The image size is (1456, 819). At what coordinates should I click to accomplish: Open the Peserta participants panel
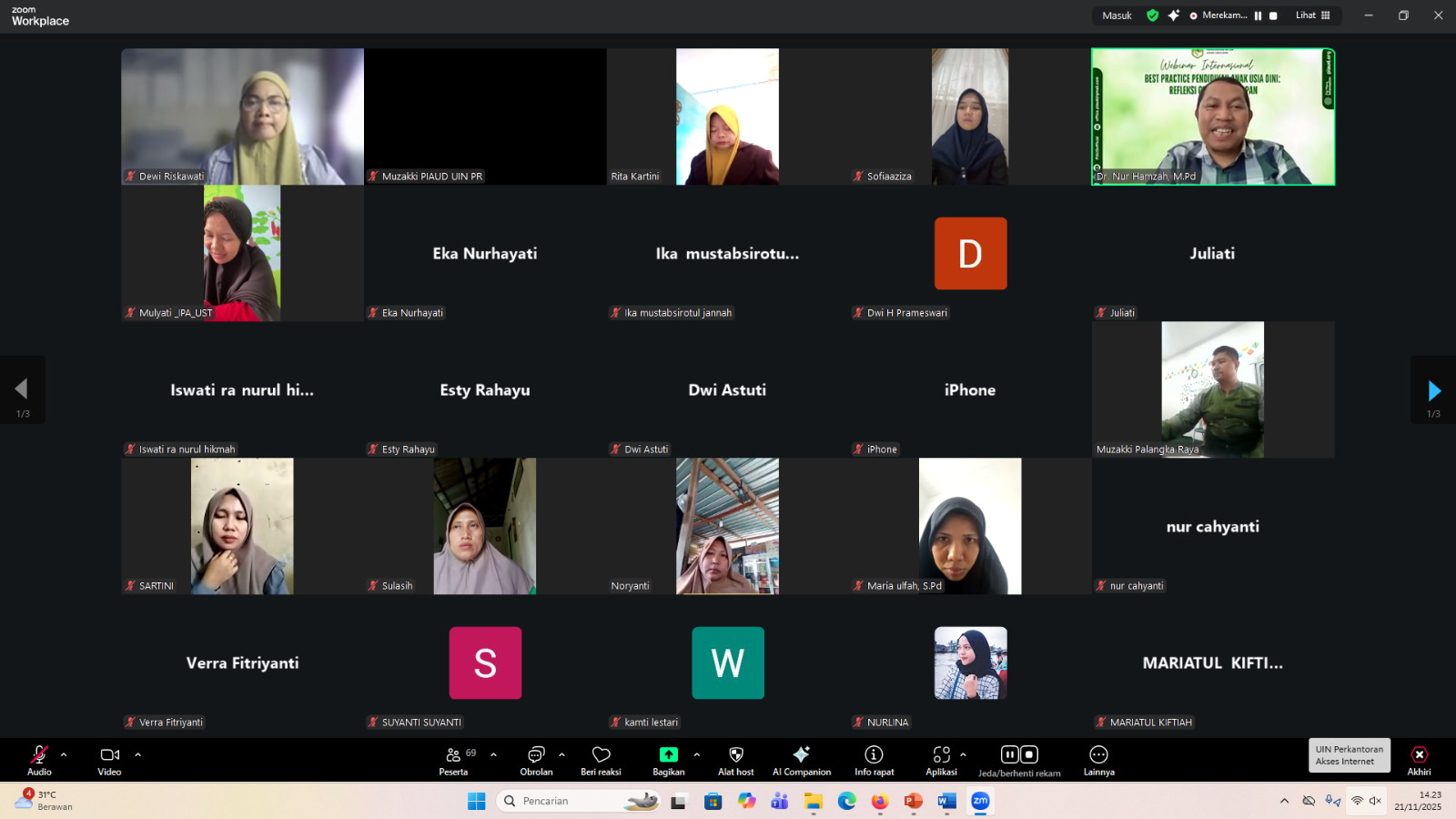(x=453, y=759)
